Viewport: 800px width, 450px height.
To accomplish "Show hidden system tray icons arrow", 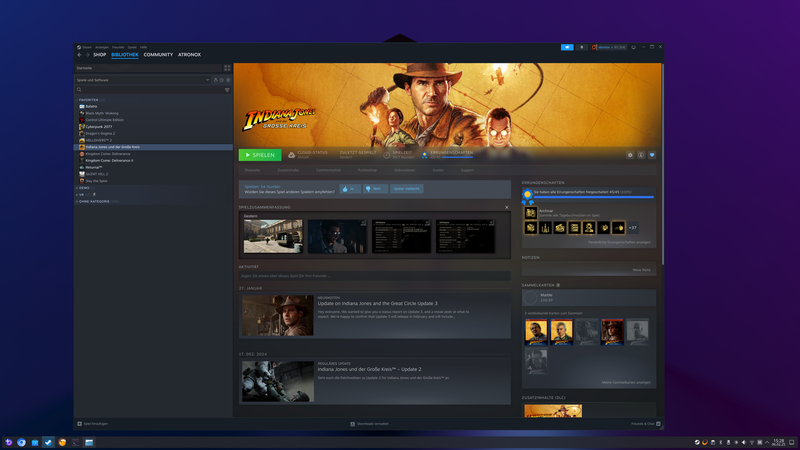I will tap(767, 442).
